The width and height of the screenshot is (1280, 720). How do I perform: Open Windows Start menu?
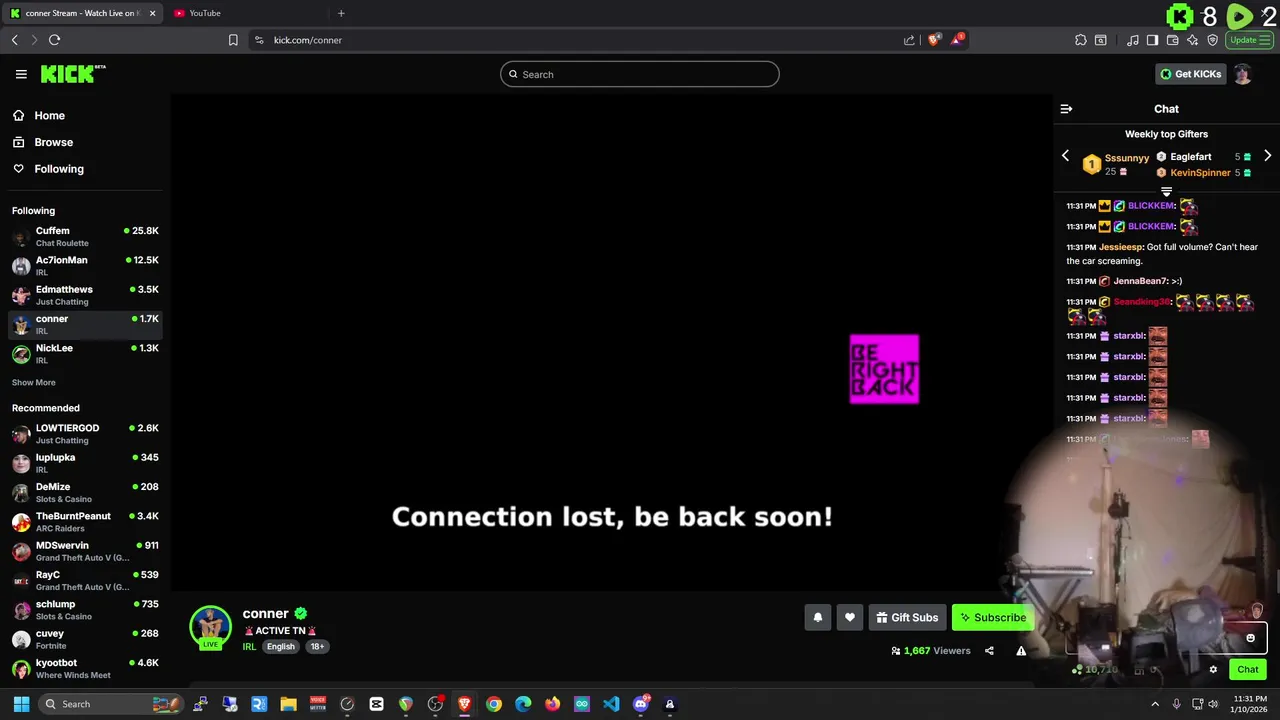tap(21, 704)
